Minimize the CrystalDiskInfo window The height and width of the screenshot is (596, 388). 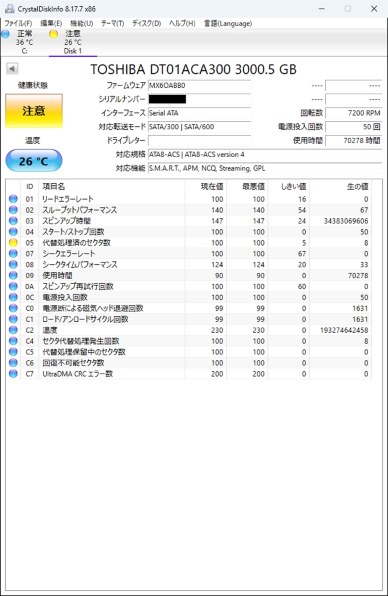[321, 8]
